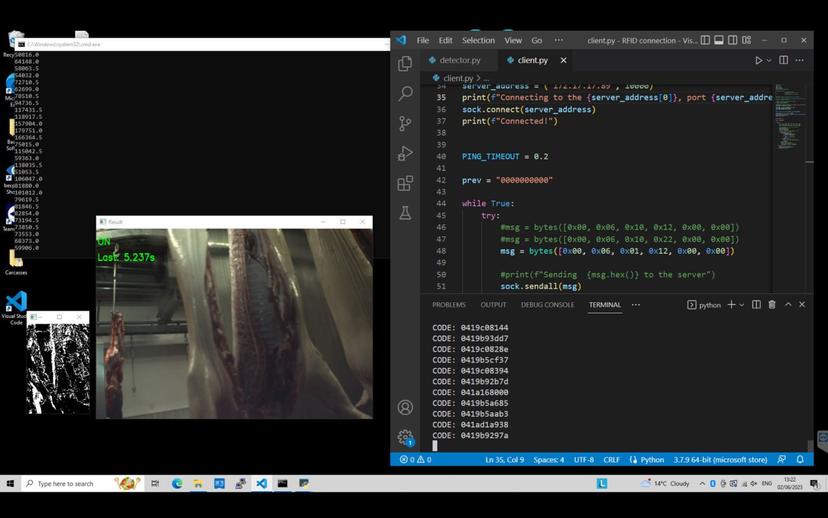
Task: Open errors and warnings status item
Action: pos(415,459)
